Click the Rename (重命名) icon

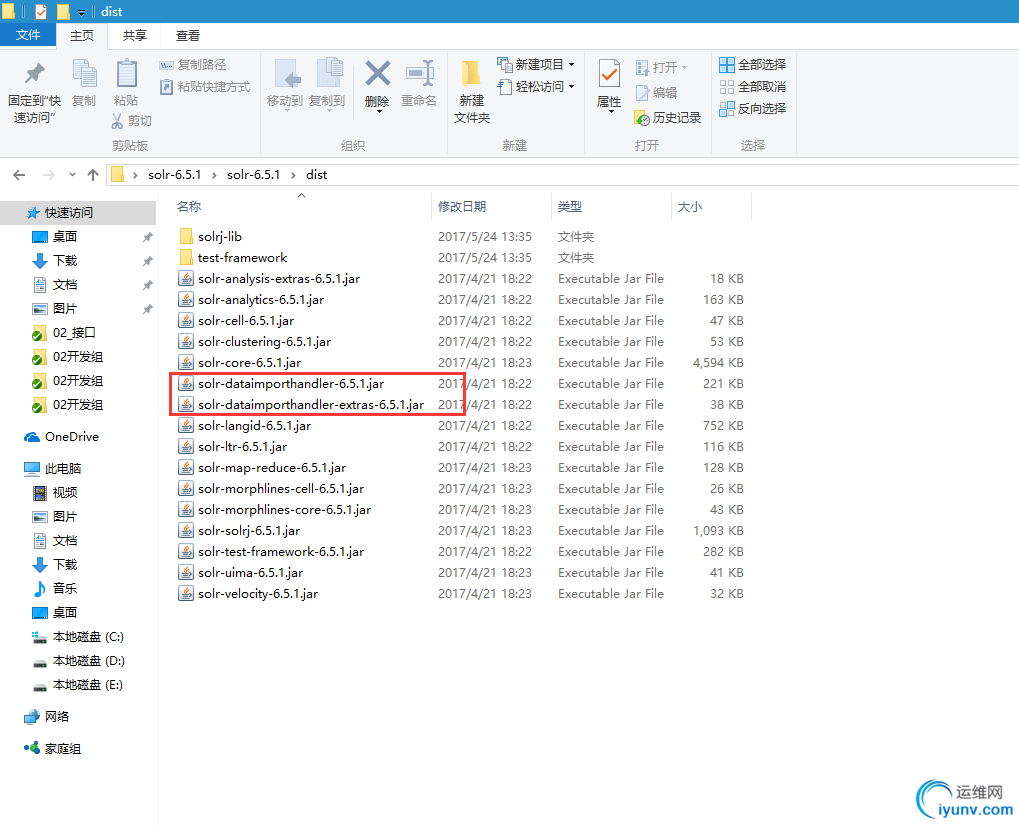(x=419, y=73)
